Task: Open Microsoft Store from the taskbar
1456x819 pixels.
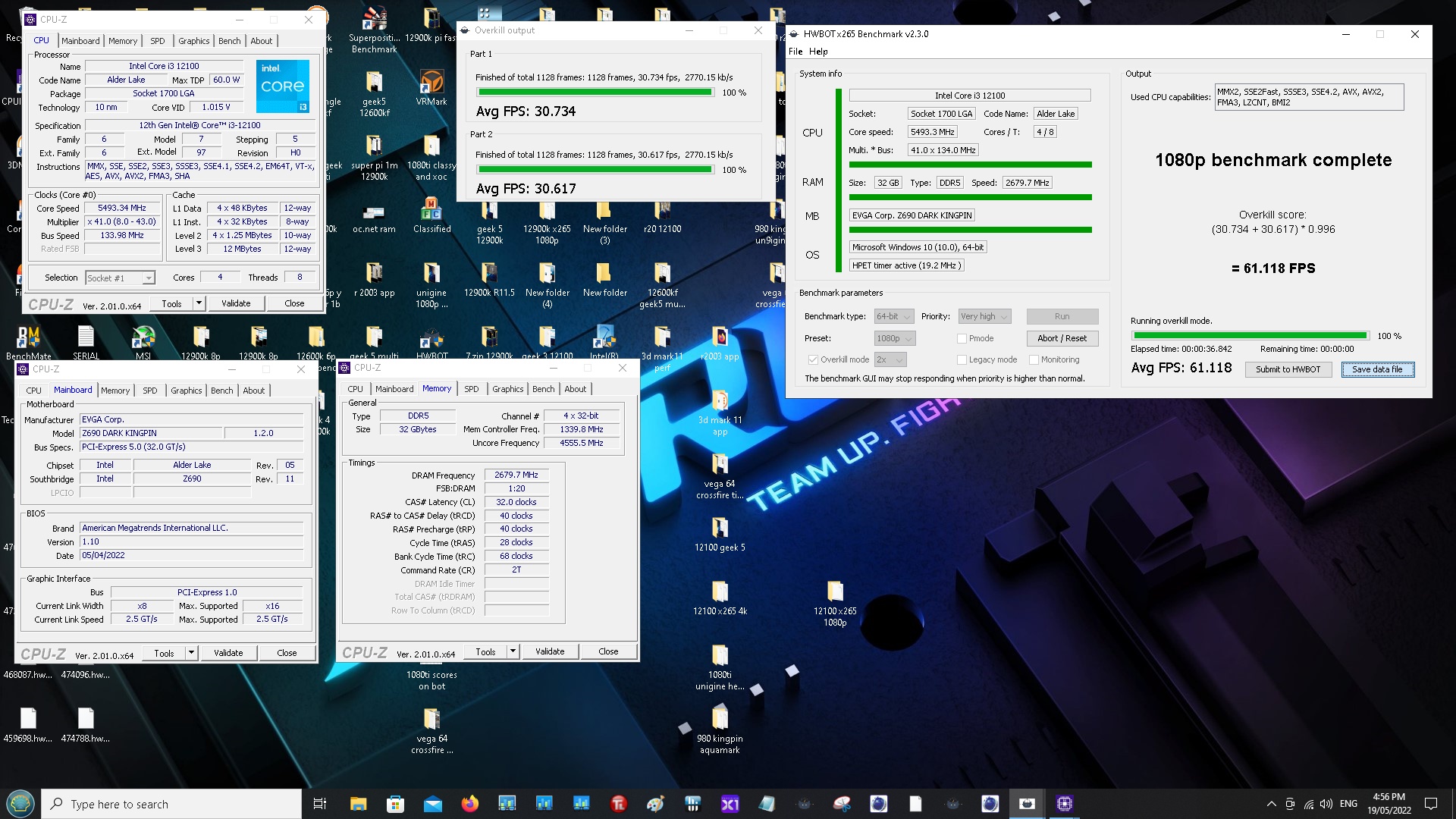Action: 395,804
